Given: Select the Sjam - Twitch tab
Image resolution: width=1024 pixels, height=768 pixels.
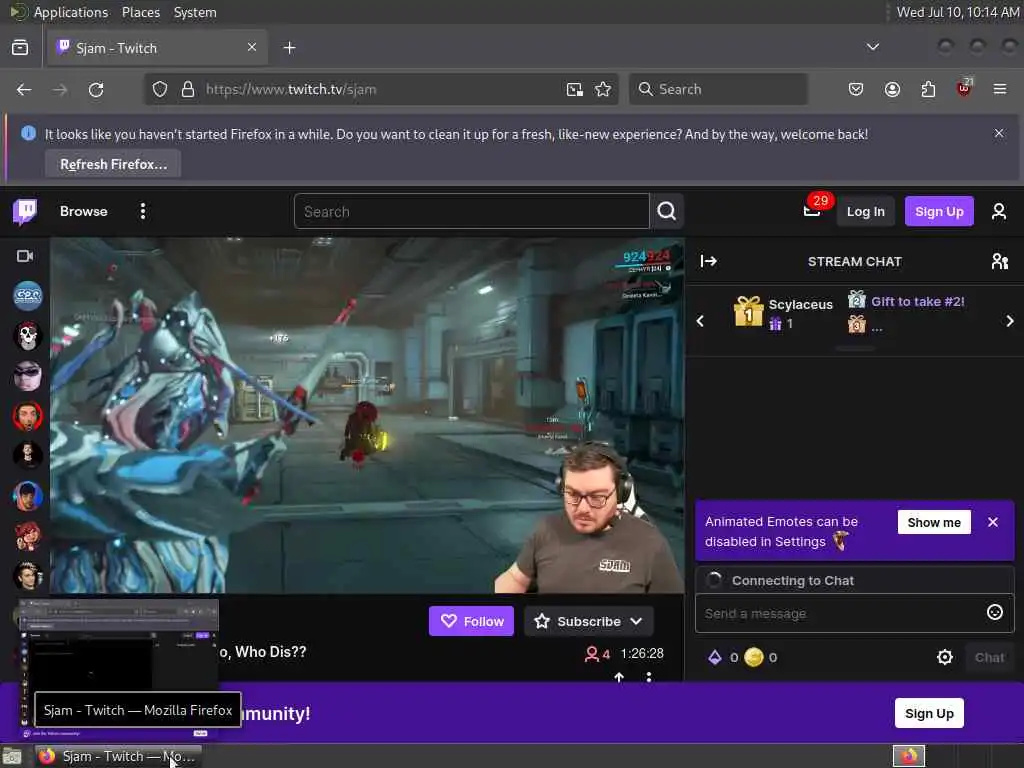Looking at the screenshot, I should tap(157, 48).
